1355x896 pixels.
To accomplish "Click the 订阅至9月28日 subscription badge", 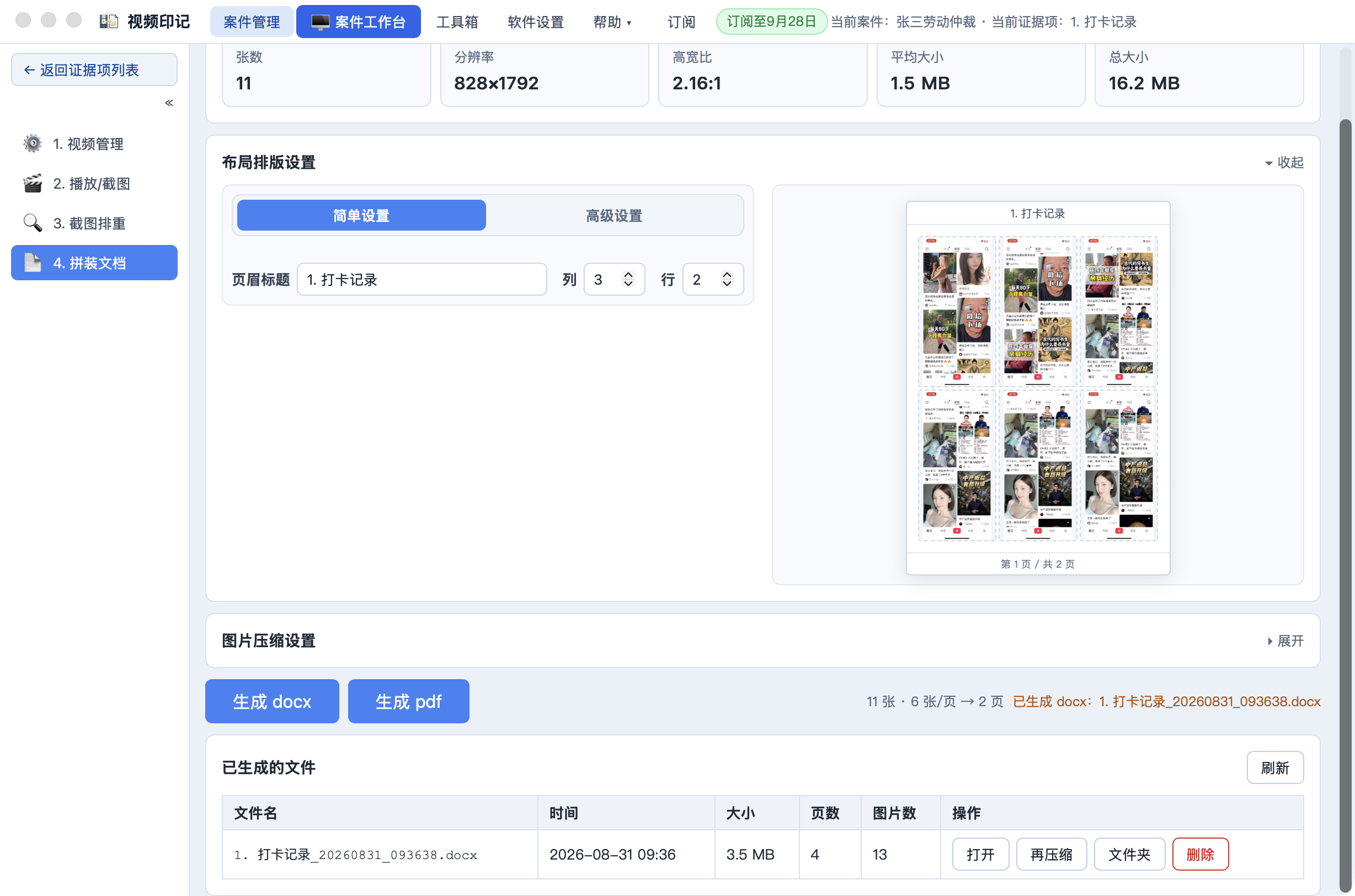I will [x=771, y=22].
